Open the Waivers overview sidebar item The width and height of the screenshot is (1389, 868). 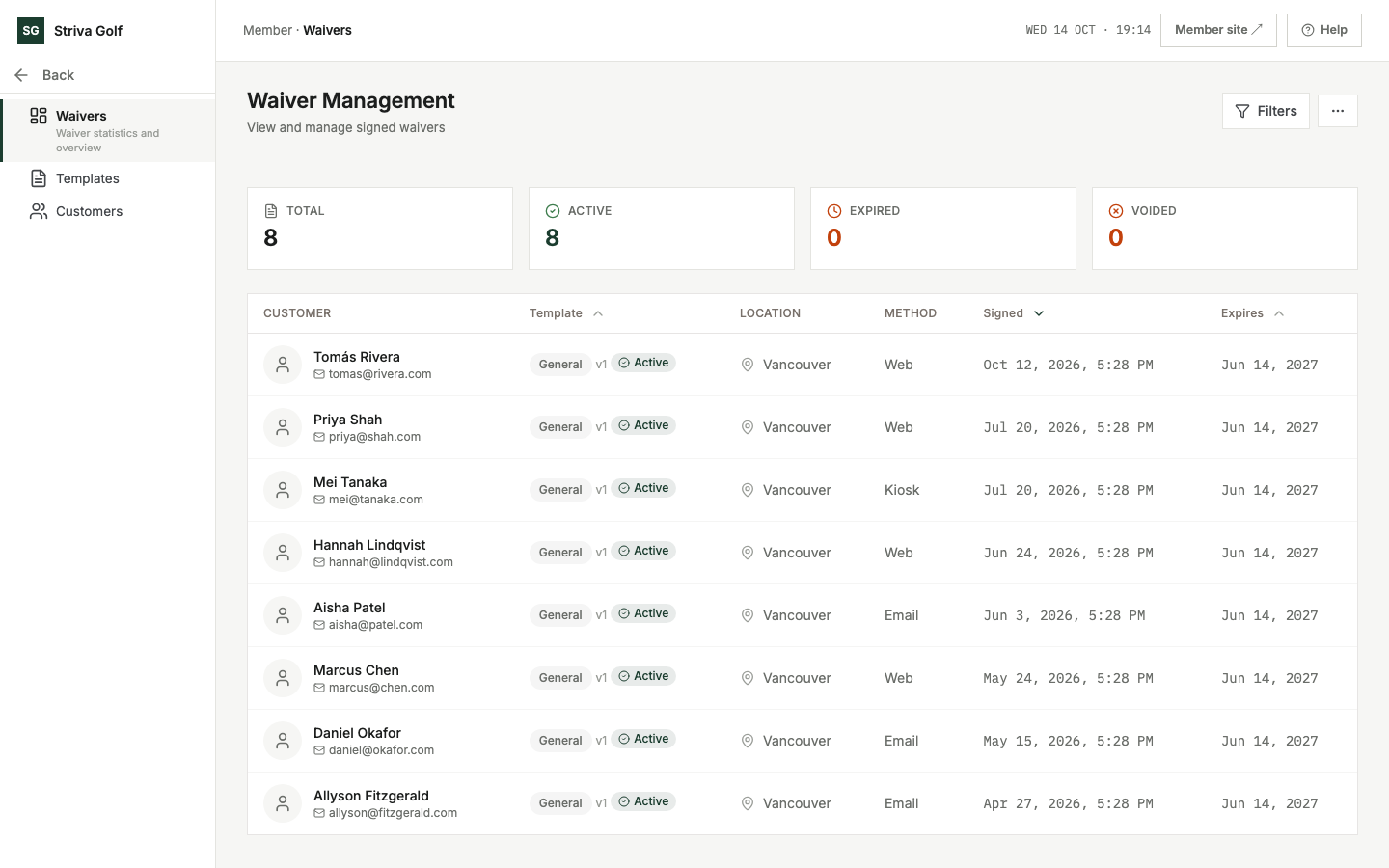(108, 130)
